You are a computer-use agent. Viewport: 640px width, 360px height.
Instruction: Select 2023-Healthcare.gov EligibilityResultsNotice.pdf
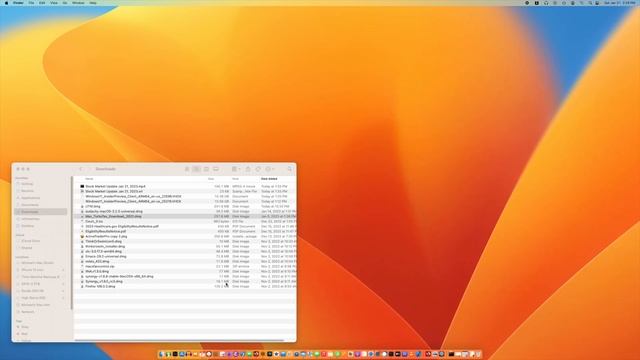click(x=122, y=226)
